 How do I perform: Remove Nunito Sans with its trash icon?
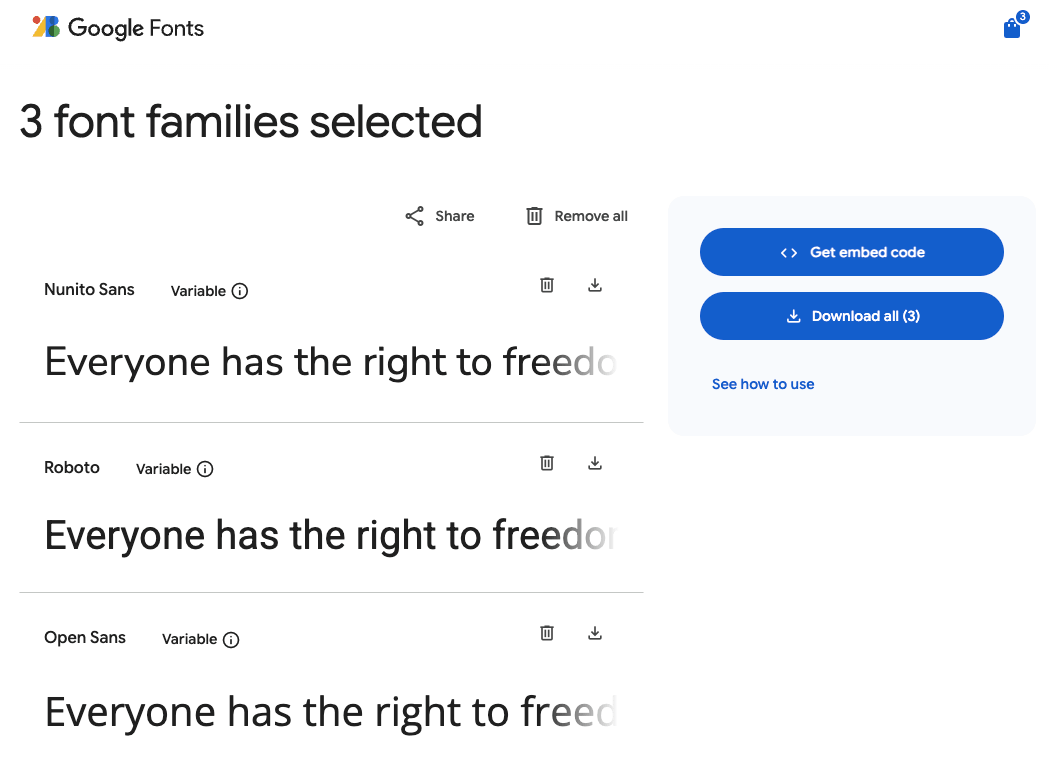pyautogui.click(x=547, y=285)
